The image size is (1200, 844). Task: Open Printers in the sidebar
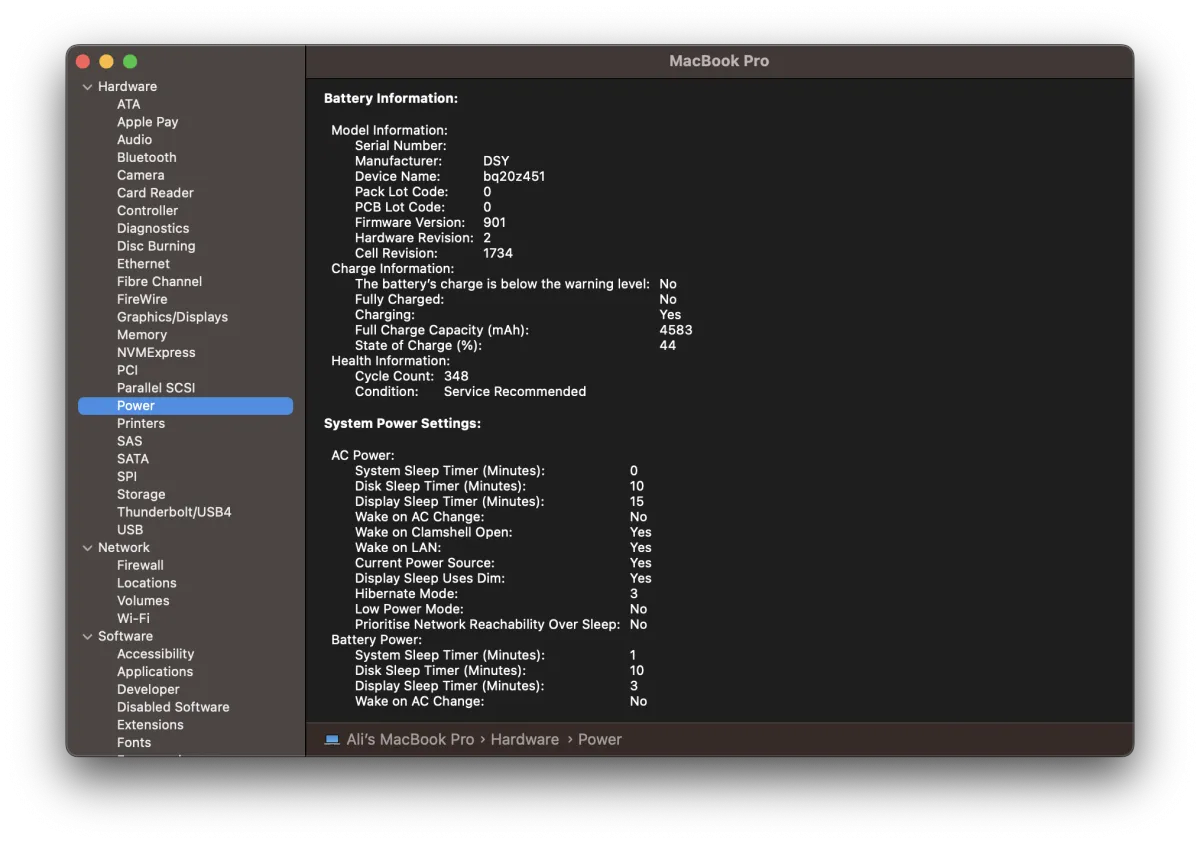(141, 424)
